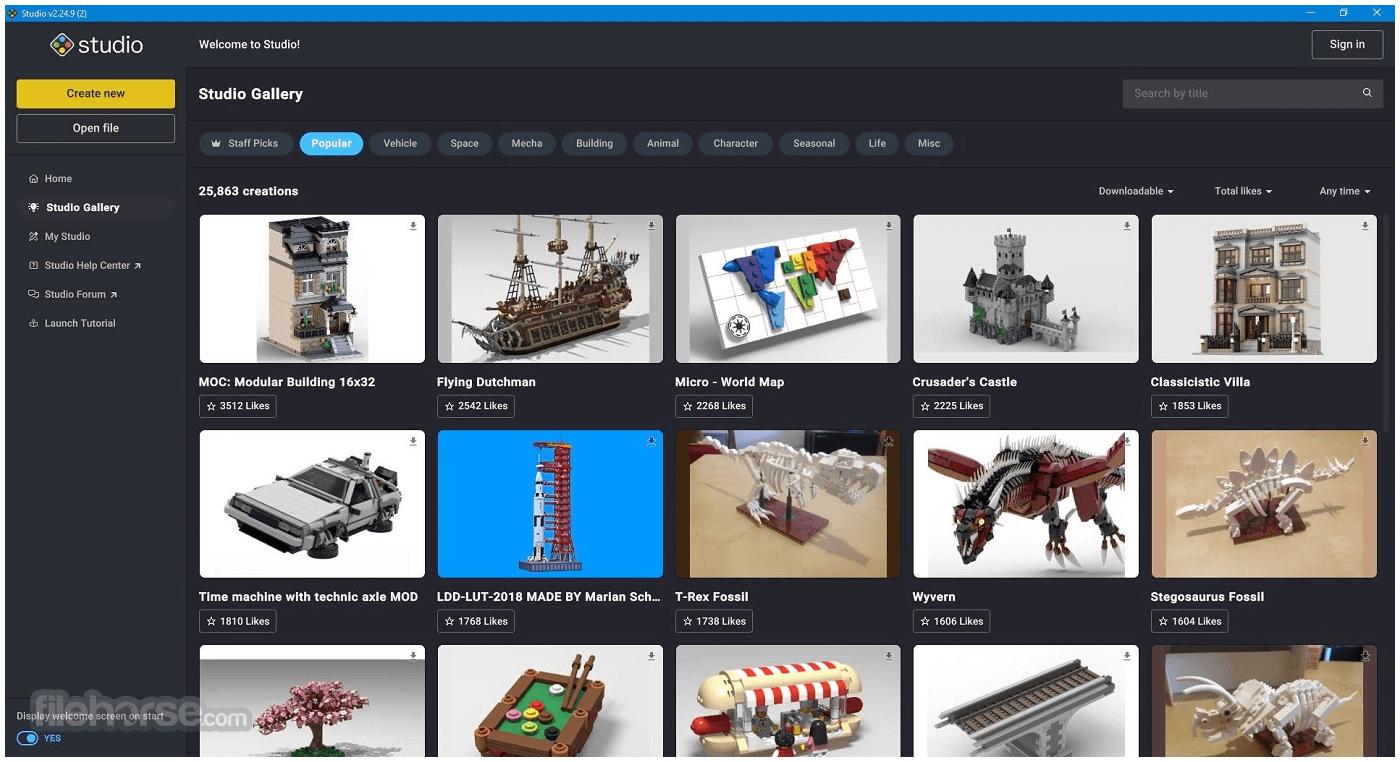Screen dimensions: 1400x762
Task: Click the search magnifier icon
Action: (1367, 93)
